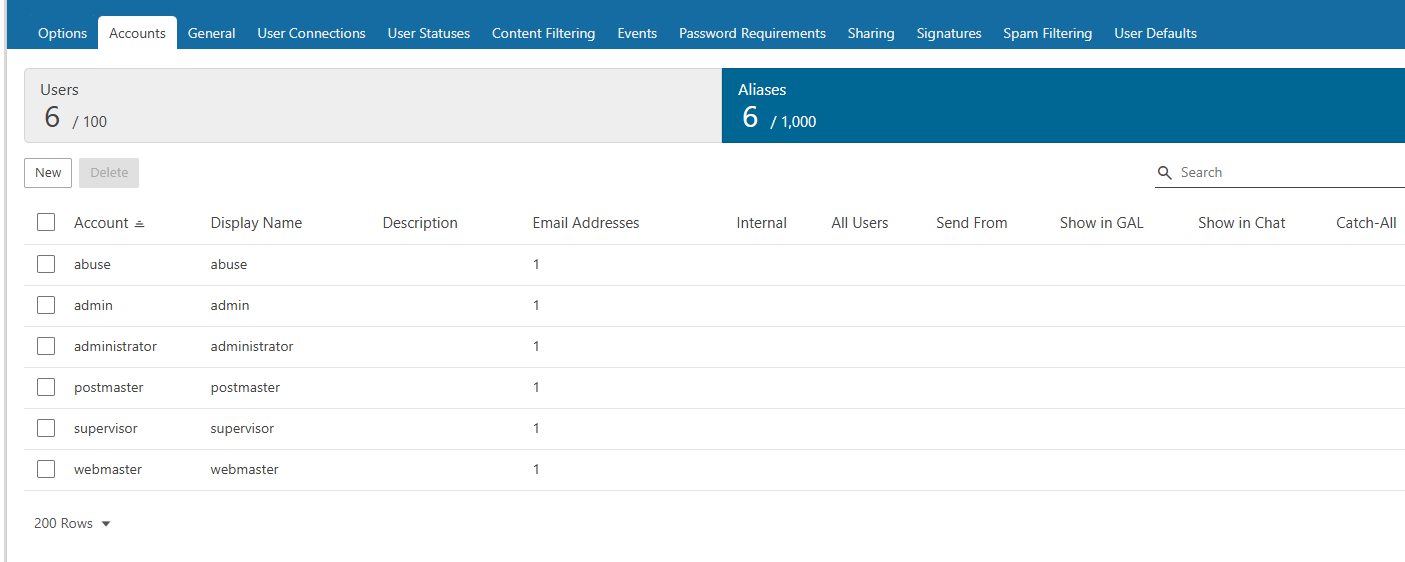Select the webmaster alias checkbox
This screenshot has height=562, width=1405.
point(46,469)
